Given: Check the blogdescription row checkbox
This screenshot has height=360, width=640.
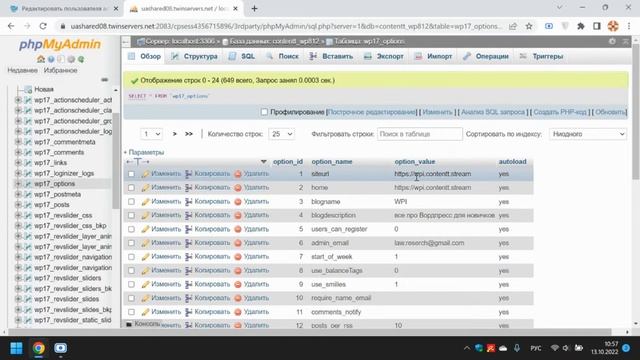Looking at the screenshot, I should (131, 215).
